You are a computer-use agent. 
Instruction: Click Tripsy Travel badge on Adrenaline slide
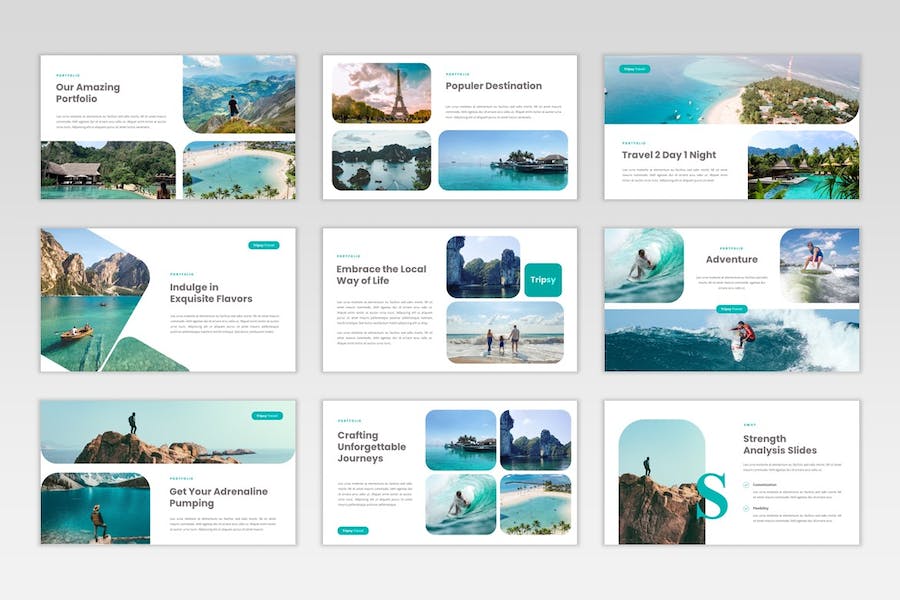[x=268, y=415]
